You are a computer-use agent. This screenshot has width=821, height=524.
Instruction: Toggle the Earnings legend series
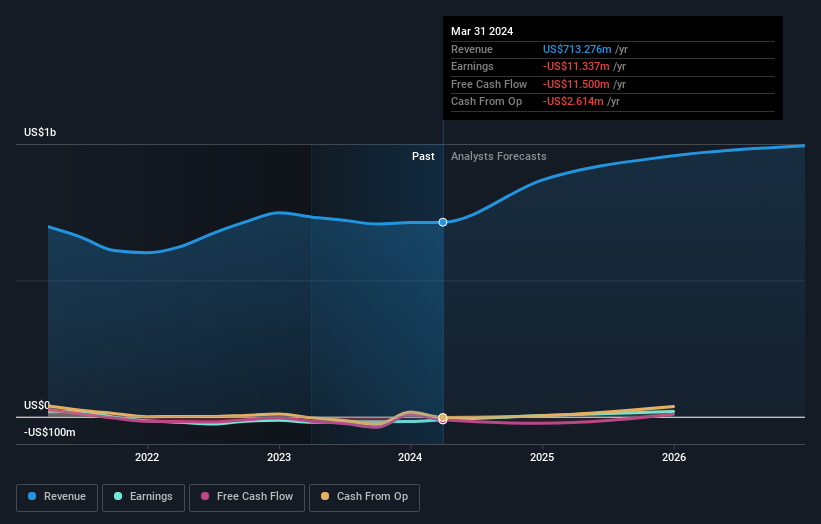(x=143, y=497)
